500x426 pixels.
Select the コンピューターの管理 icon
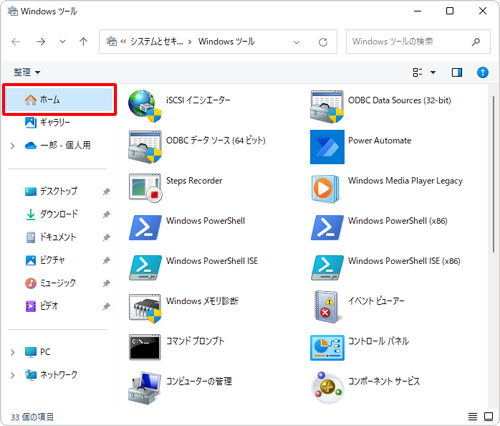click(144, 388)
